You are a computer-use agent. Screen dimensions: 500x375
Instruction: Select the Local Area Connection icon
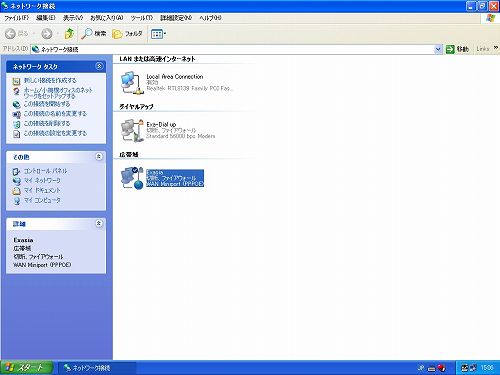[x=132, y=82]
